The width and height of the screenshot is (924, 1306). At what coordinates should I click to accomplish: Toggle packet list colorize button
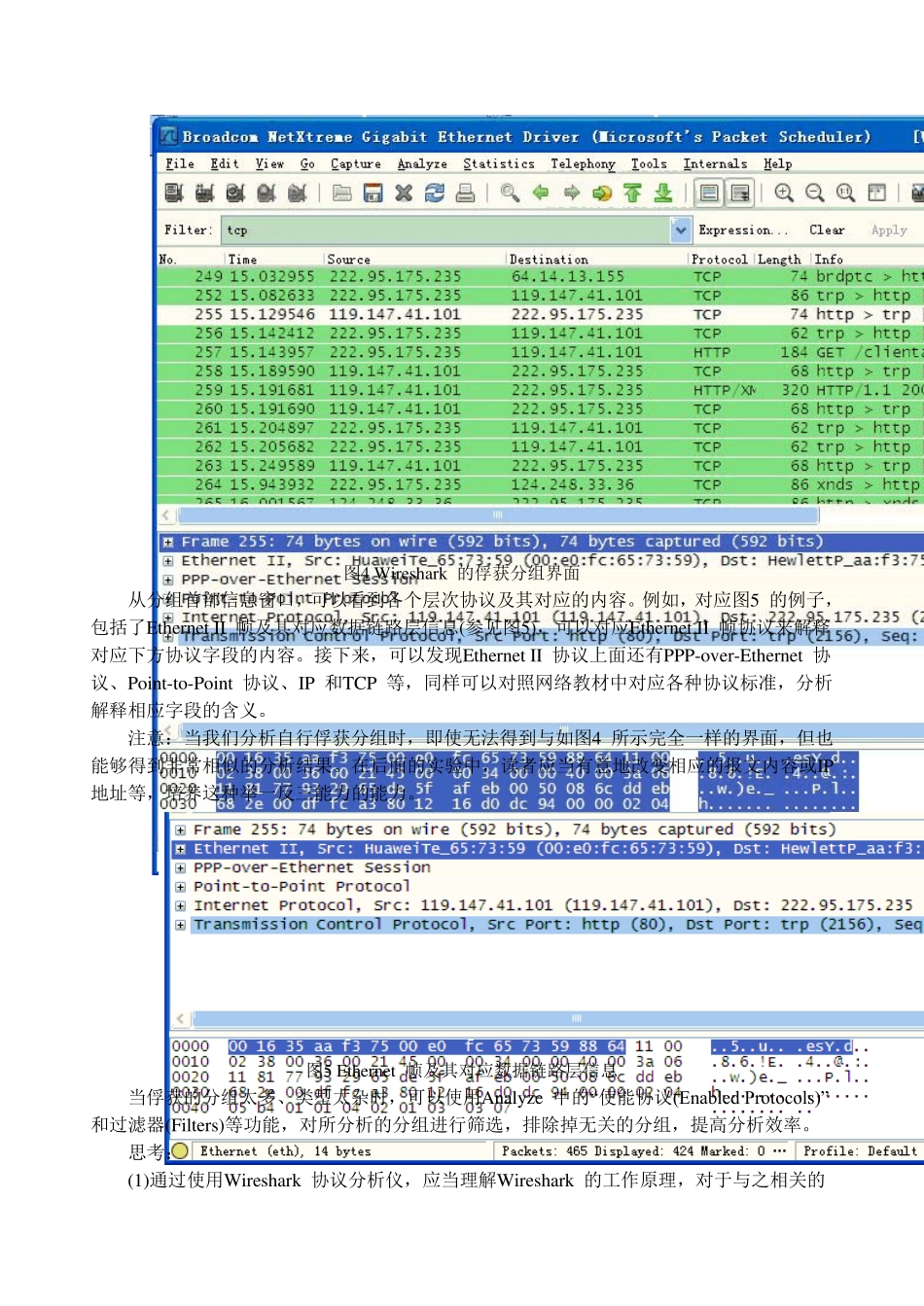pos(709,193)
